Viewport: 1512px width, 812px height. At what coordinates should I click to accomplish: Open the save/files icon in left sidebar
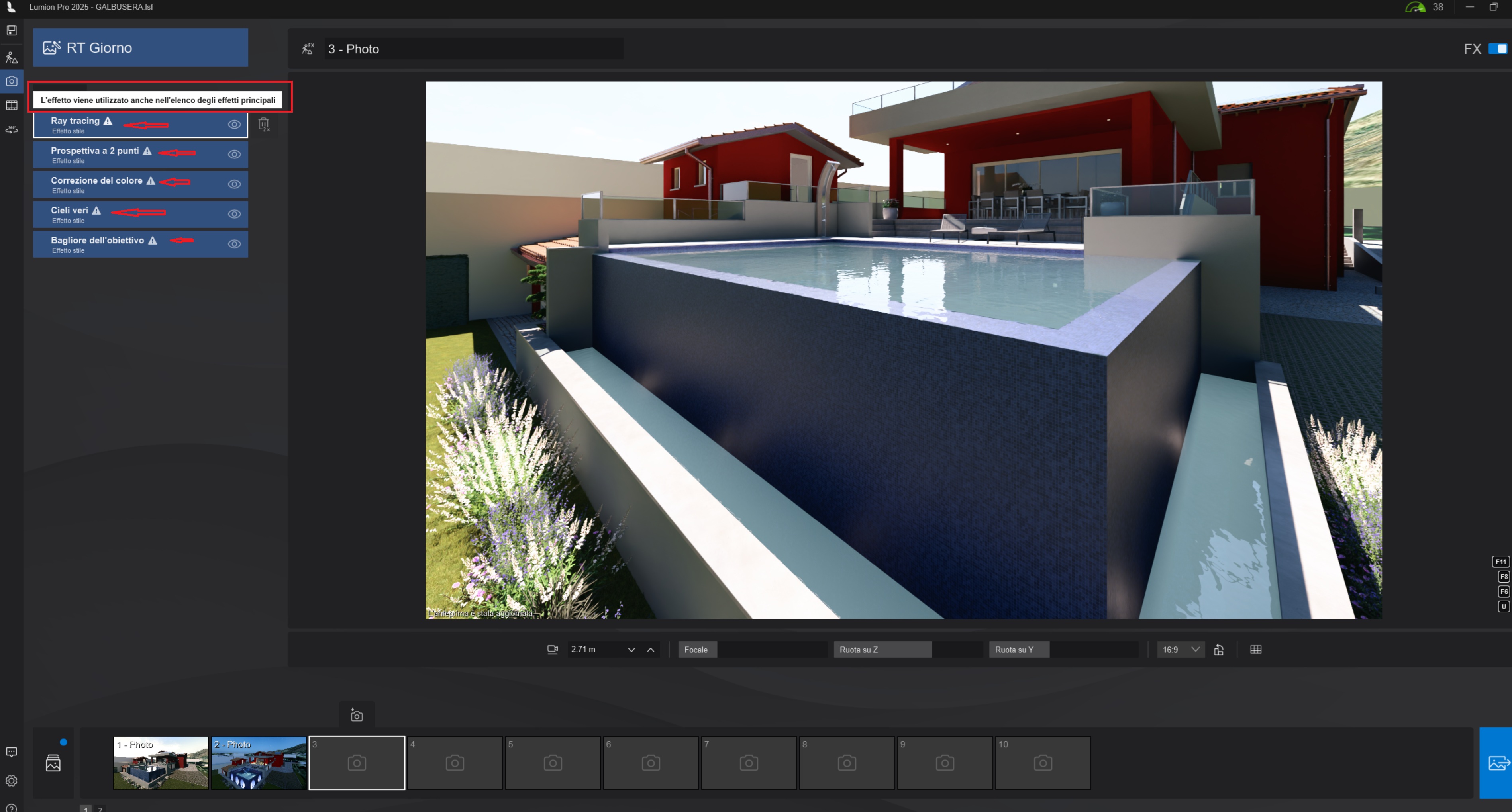pos(11,31)
